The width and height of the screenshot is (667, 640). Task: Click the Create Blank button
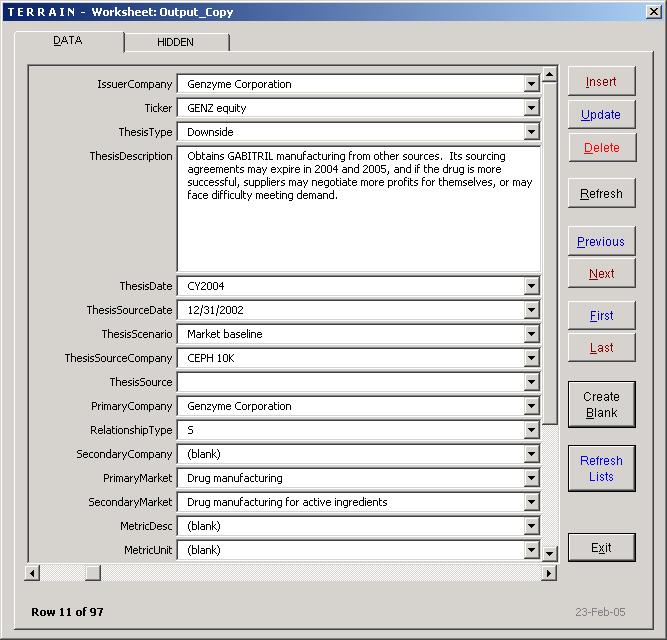tap(601, 404)
